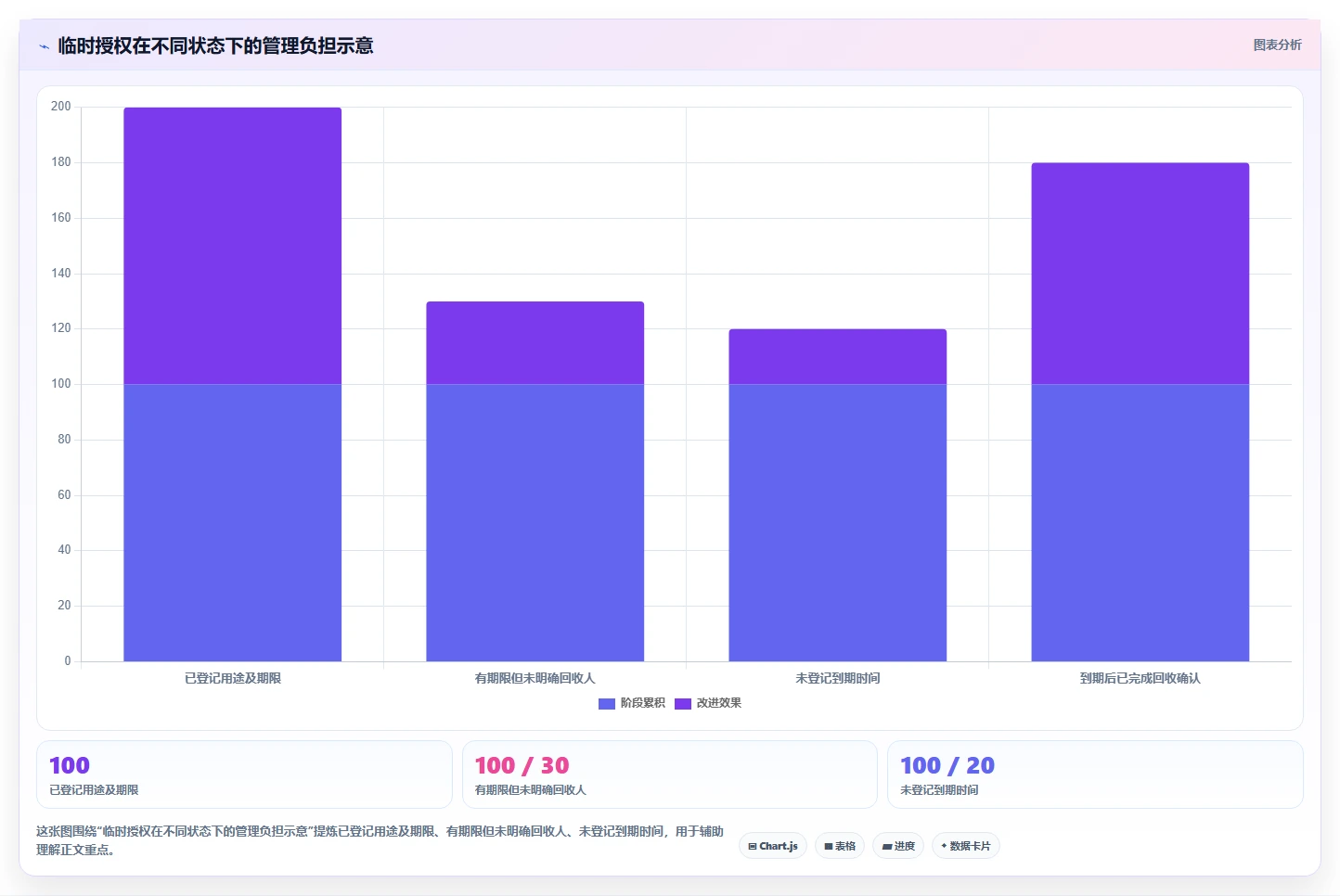Click 阶段累积 legend label
Viewport: 1340px width, 896px height.
tap(643, 703)
